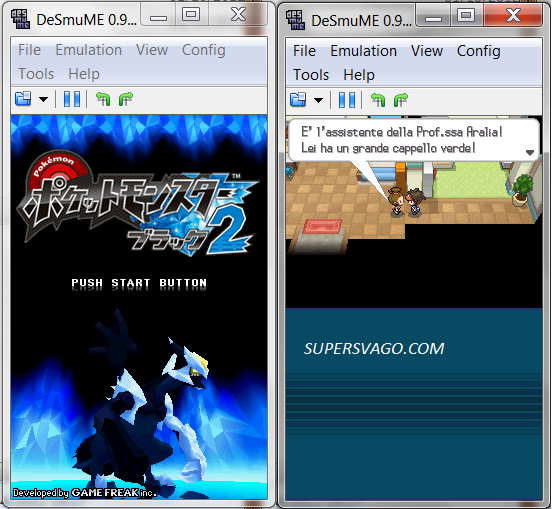The width and height of the screenshot is (552, 509).
Task: Expand the recent ROM dropdown arrow in right window
Action: coord(318,100)
